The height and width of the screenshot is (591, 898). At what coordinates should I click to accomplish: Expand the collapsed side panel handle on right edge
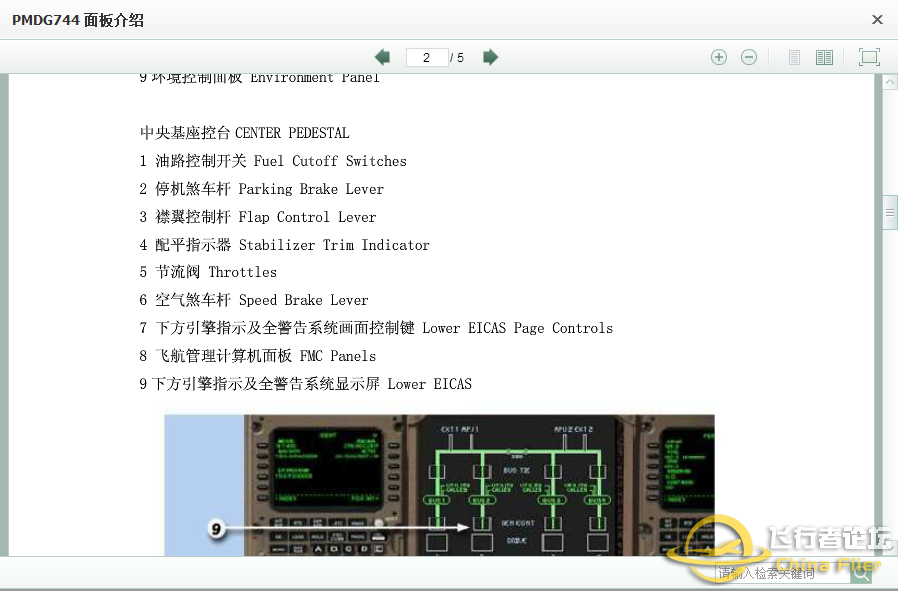point(890,212)
